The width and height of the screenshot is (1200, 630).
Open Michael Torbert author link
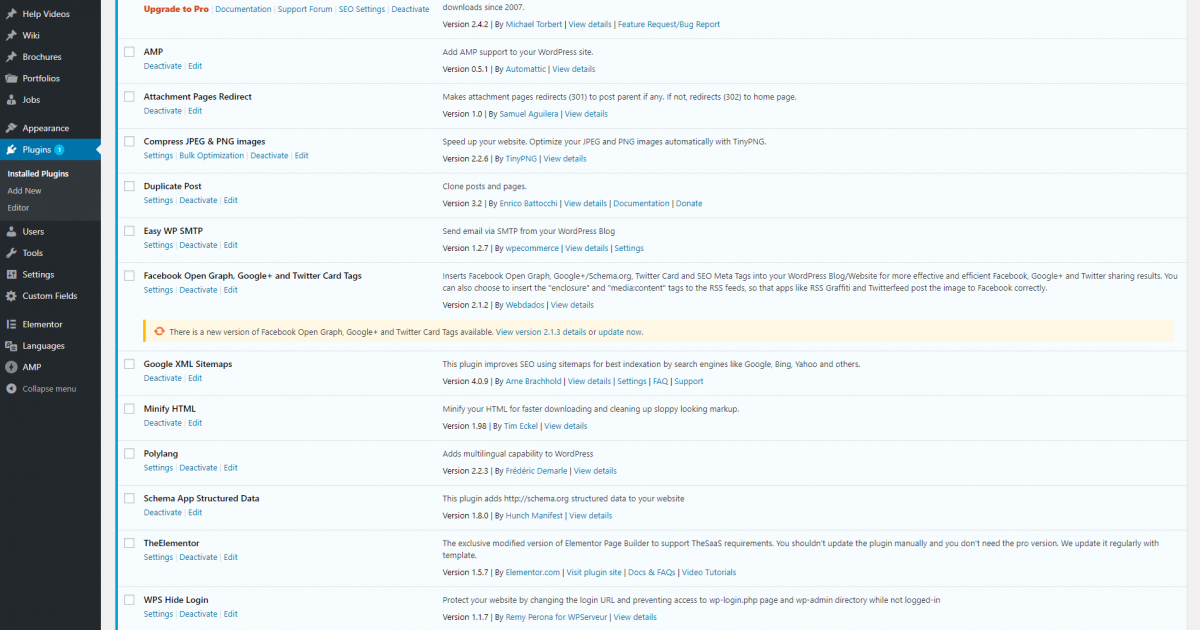(533, 24)
